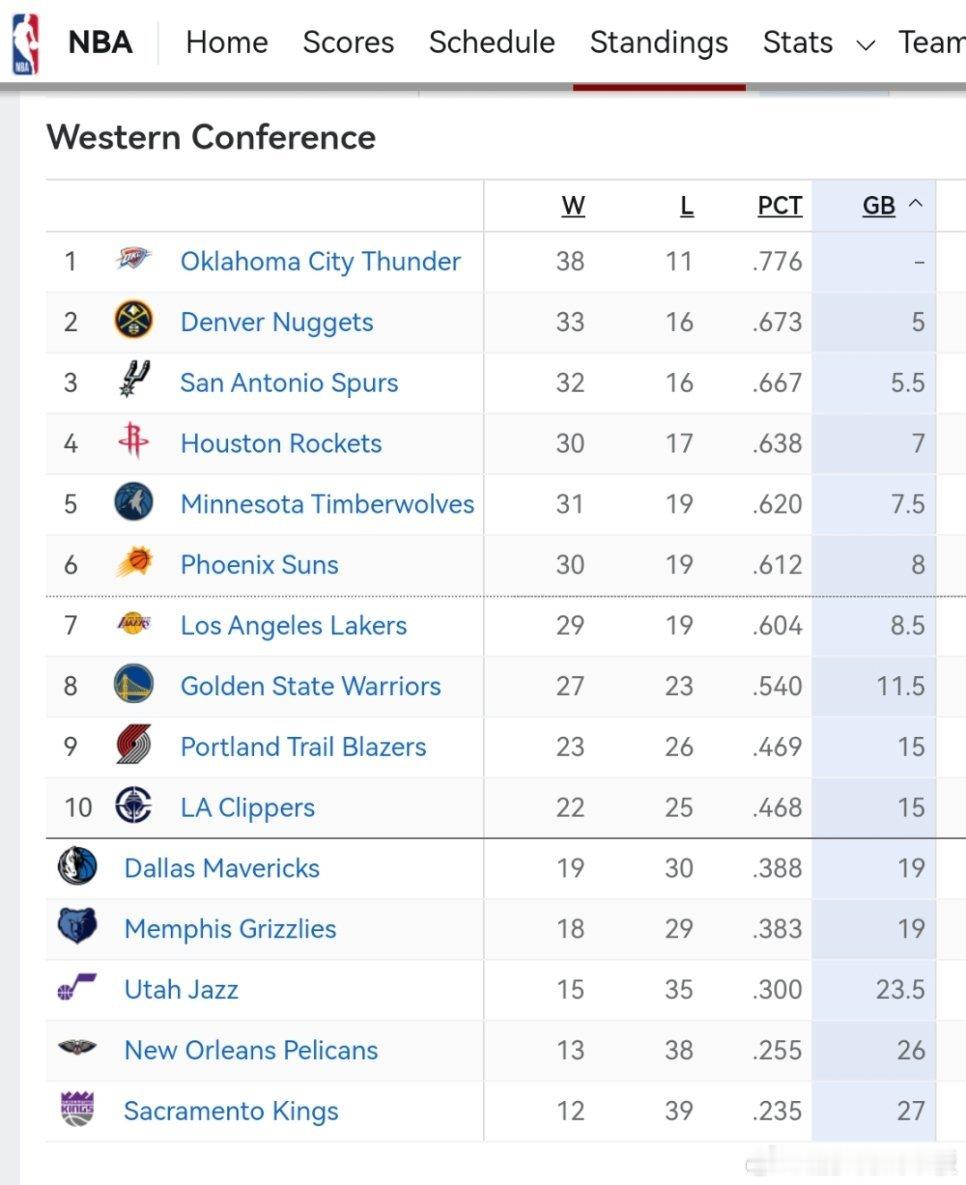Expand the Stats dropdown menu
The width and height of the screenshot is (966, 1185).
click(x=866, y=44)
